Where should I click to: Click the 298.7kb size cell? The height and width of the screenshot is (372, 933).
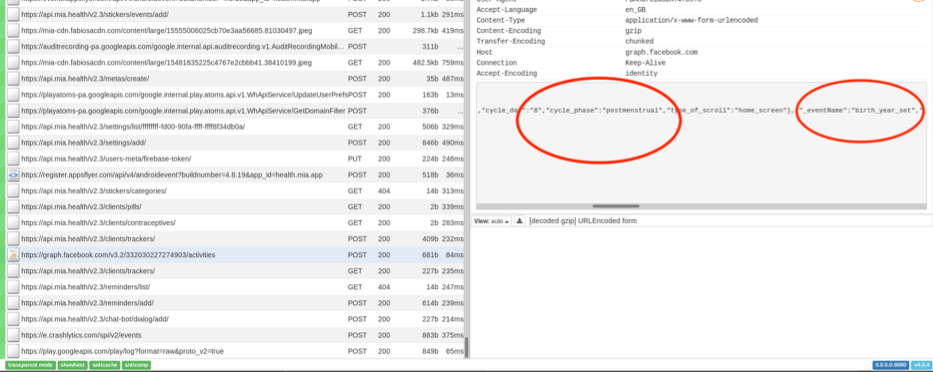click(x=425, y=30)
